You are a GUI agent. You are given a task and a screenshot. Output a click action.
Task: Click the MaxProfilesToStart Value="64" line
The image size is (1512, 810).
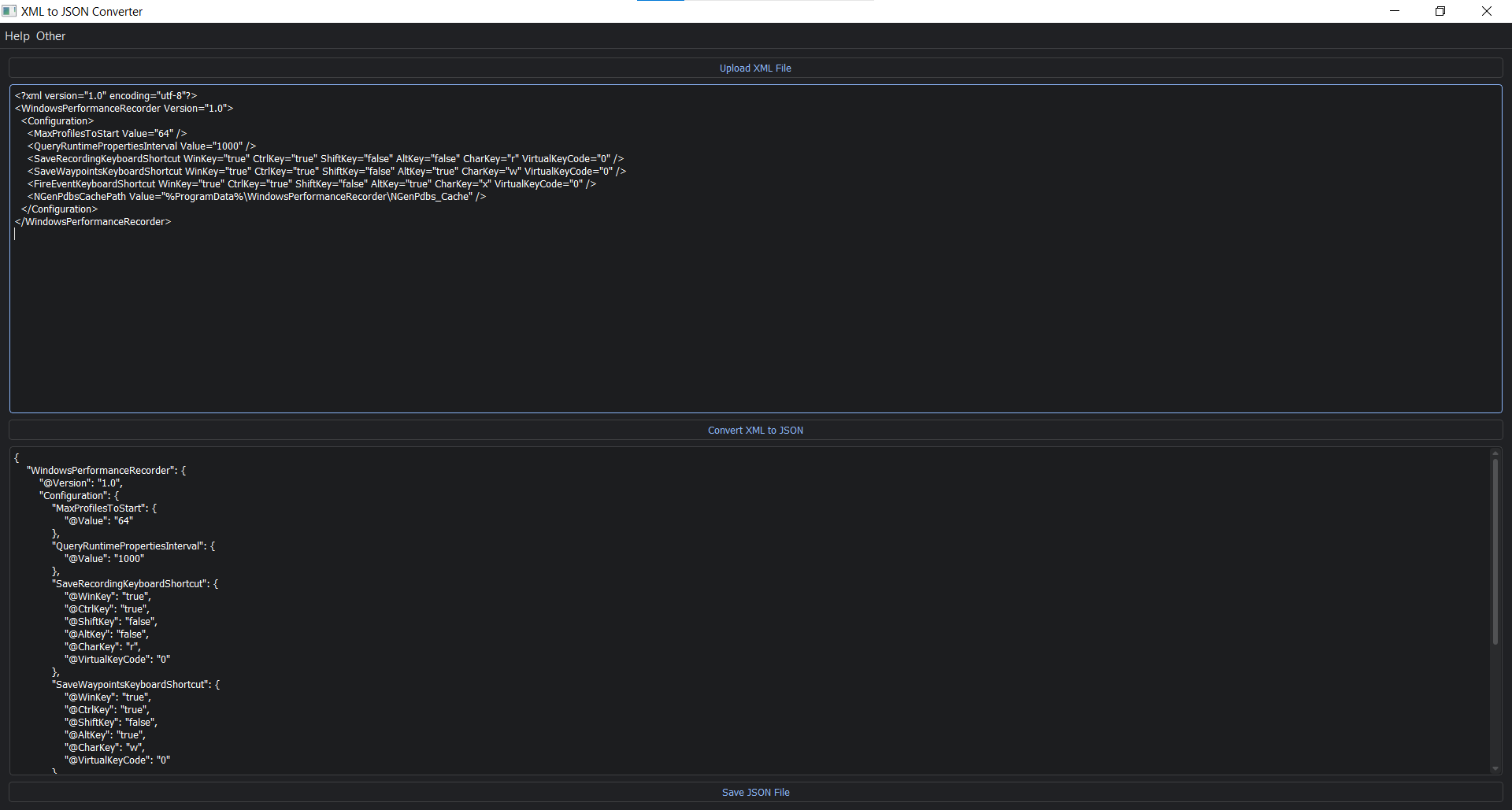107,134
